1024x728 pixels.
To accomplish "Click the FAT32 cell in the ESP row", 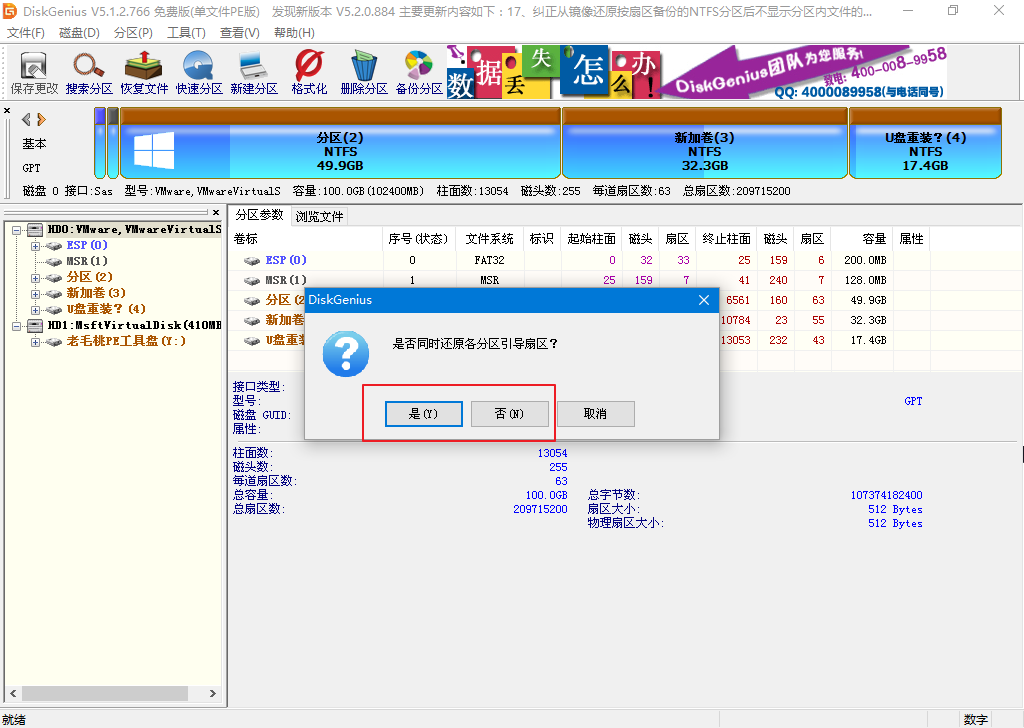I will 489,261.
